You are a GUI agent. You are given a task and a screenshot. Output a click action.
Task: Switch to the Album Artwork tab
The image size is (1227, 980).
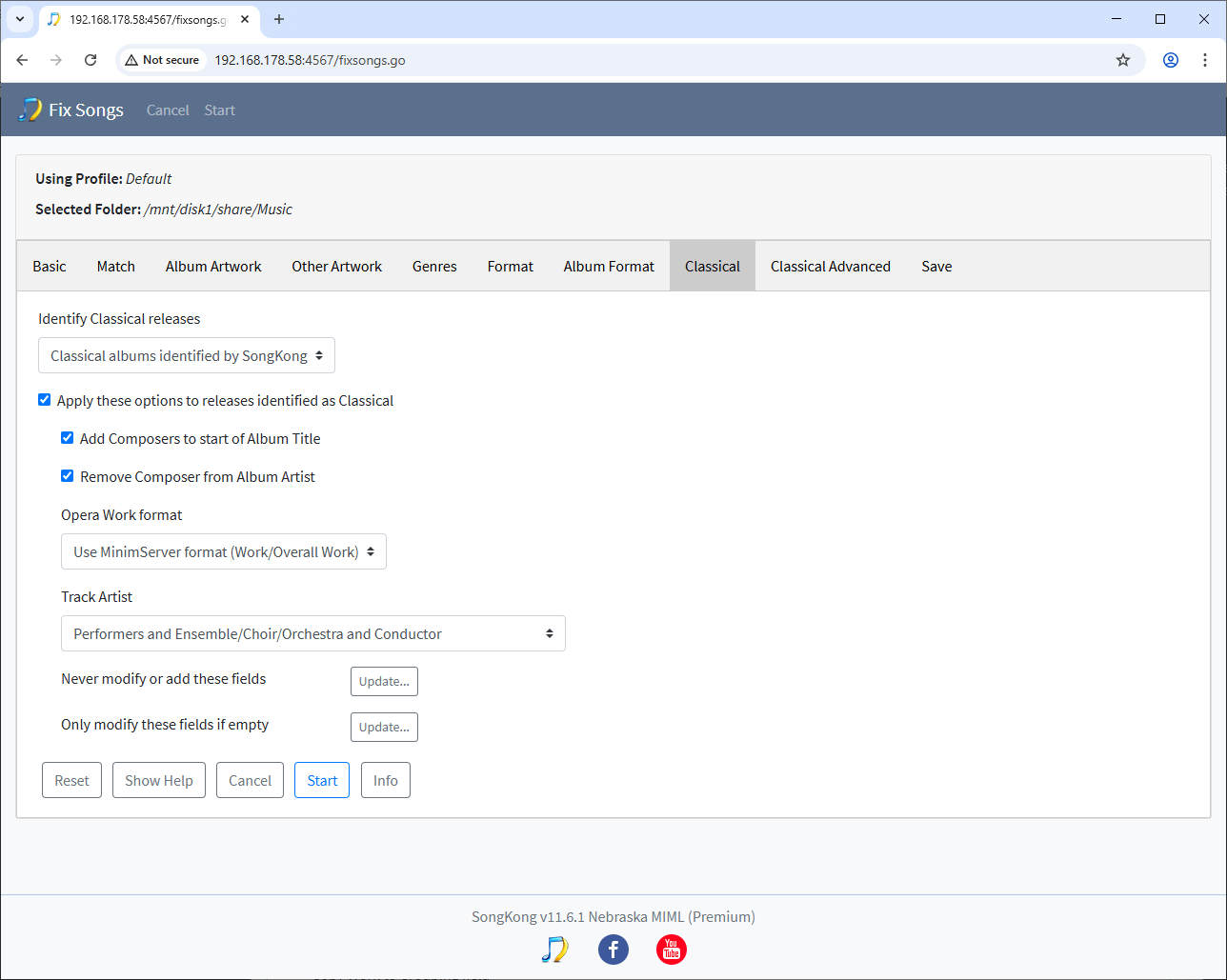[x=213, y=267]
